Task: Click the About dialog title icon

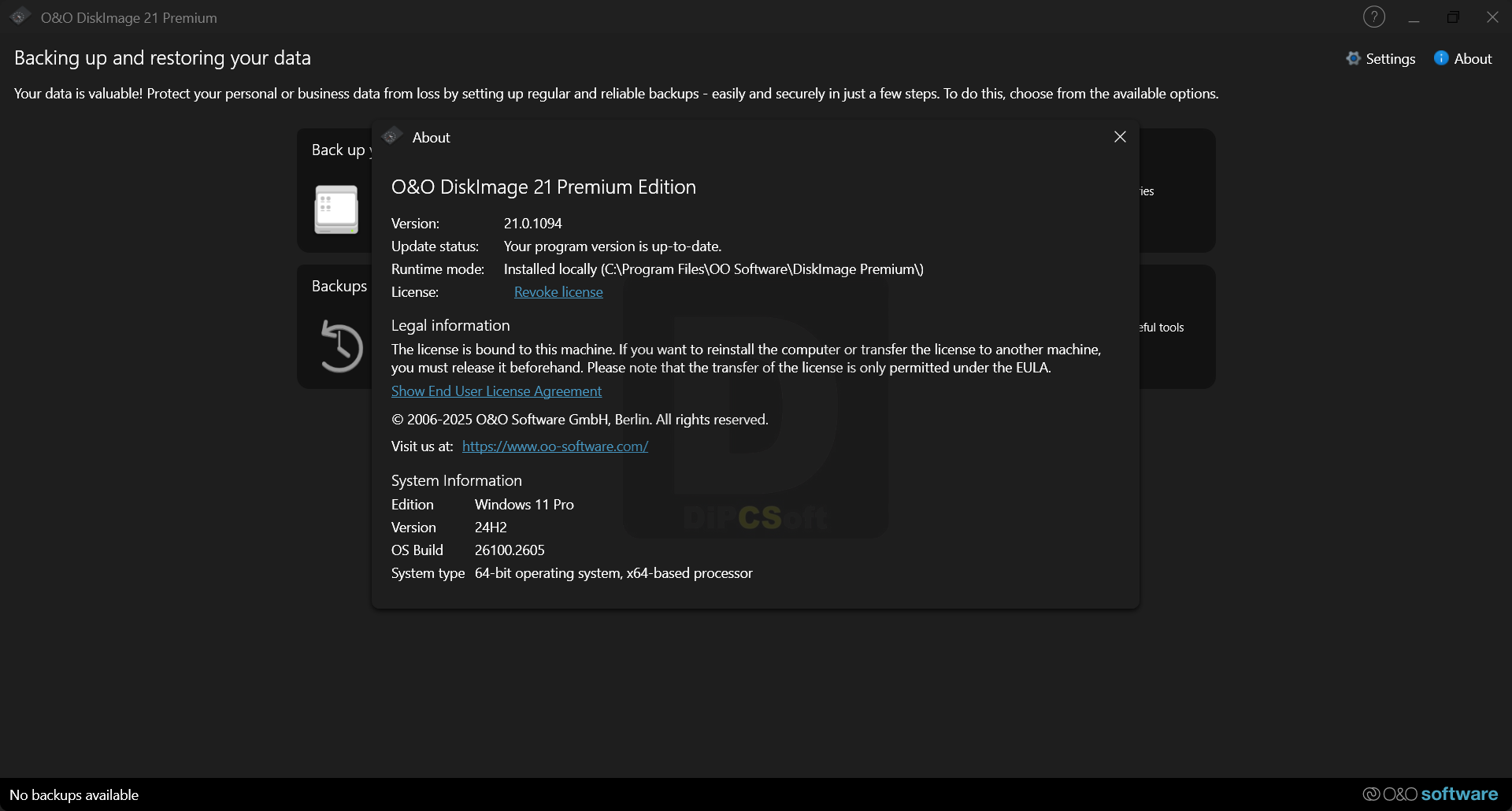Action: click(391, 136)
